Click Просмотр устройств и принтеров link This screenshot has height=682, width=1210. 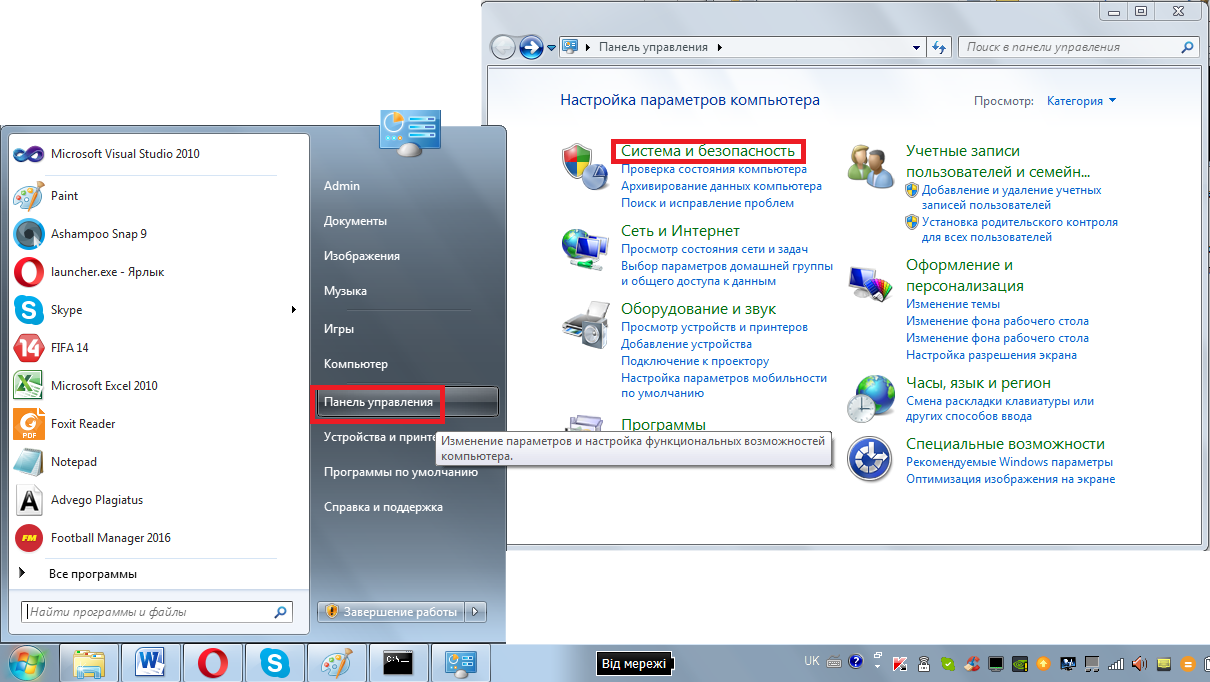[714, 327]
